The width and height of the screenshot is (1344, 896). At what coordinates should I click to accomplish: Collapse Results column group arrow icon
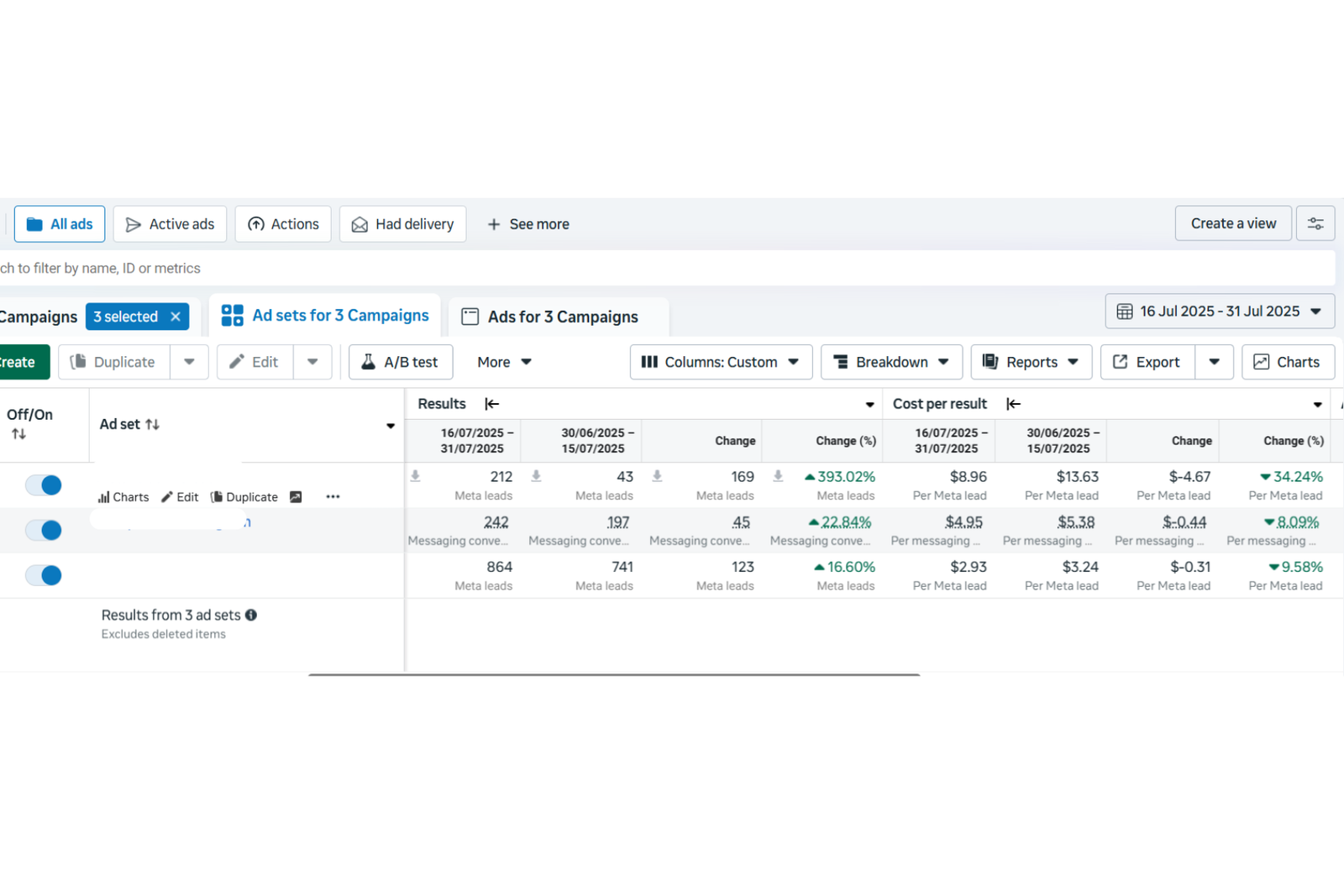[492, 404]
